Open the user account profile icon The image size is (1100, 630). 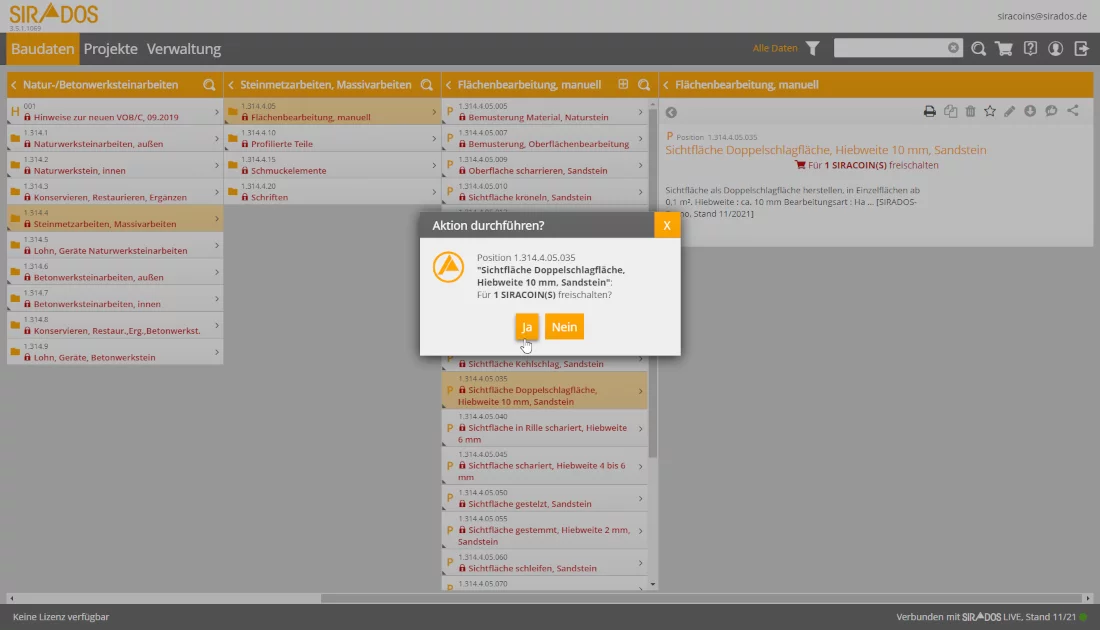1055,48
